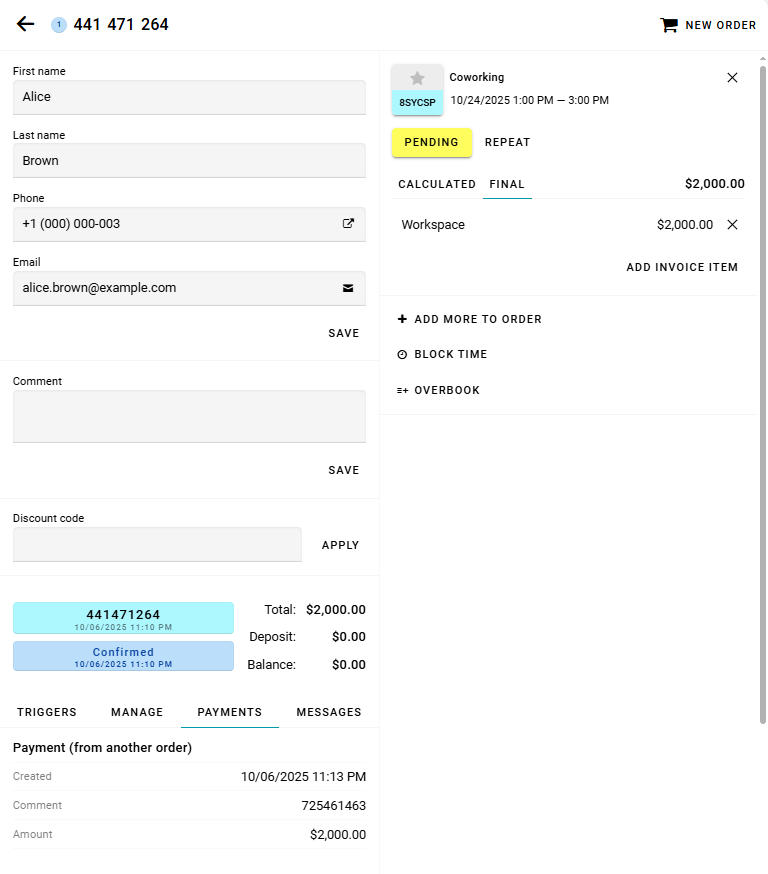Select the Messages tab

tap(329, 712)
